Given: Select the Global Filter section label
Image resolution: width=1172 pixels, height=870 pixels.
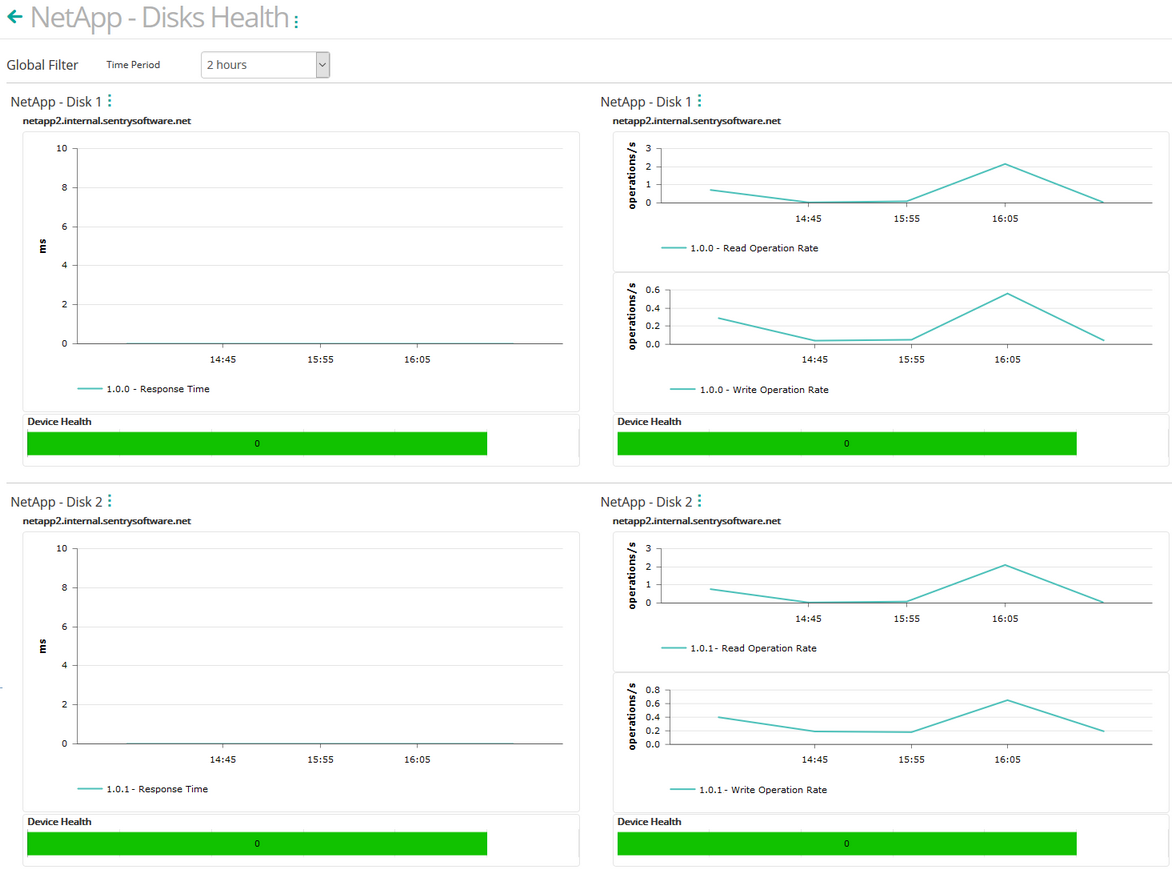Looking at the screenshot, I should (x=42, y=64).
